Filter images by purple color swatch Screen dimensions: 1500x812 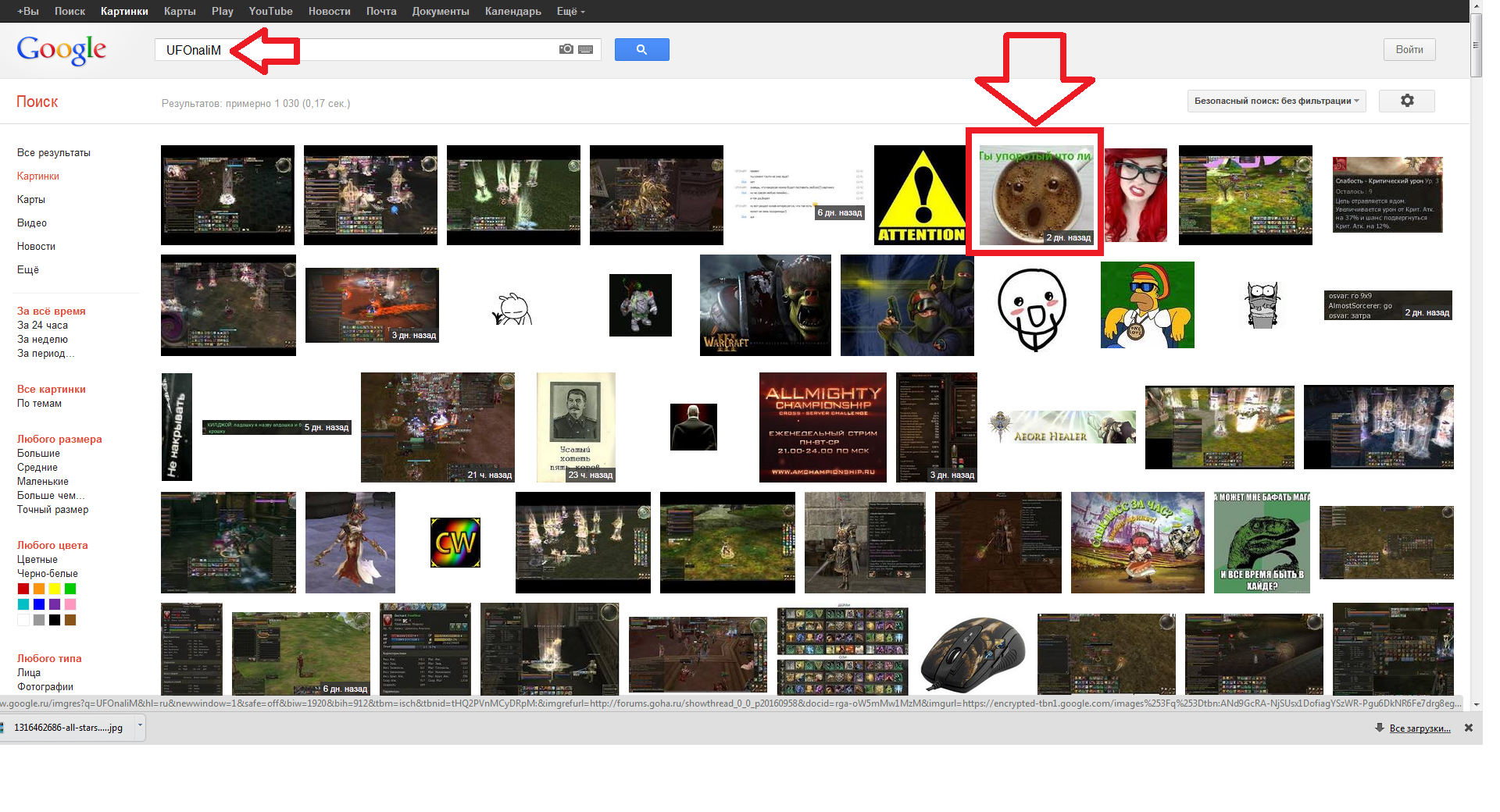click(55, 604)
